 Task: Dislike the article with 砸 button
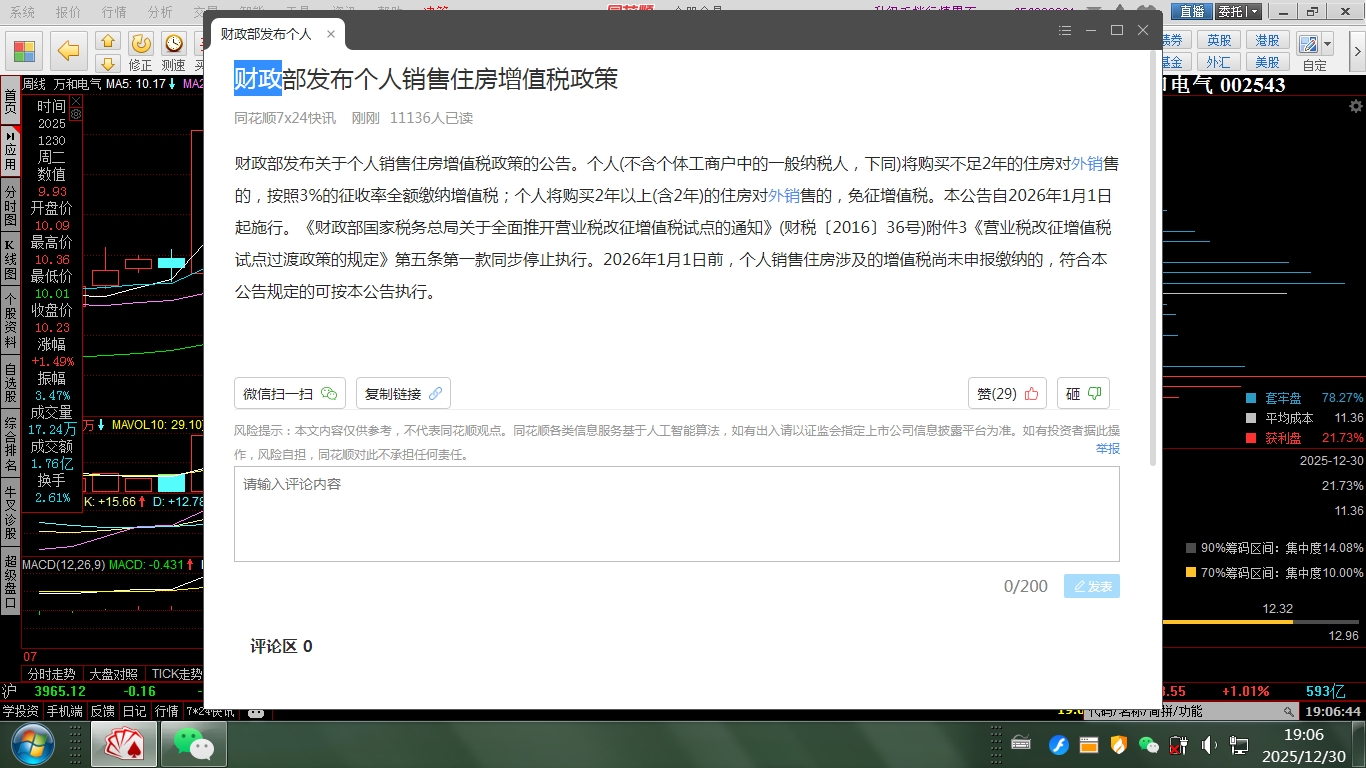[1083, 393]
